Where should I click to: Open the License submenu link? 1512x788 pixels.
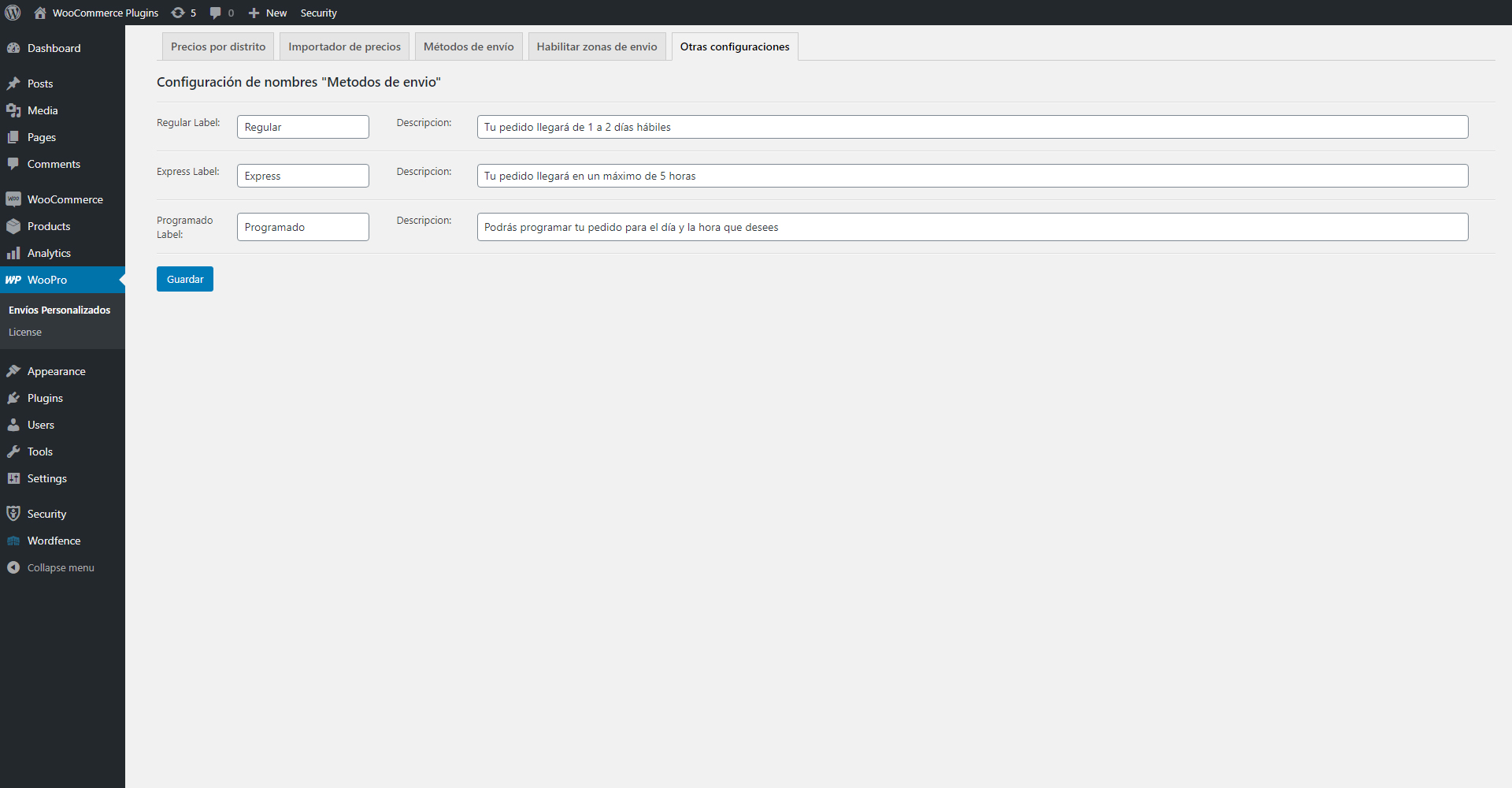[x=25, y=333]
